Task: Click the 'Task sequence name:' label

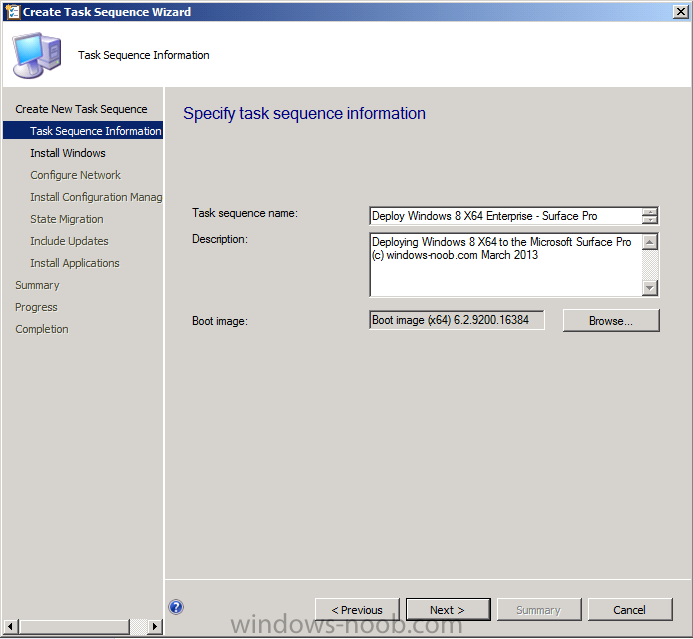Action: pos(245,213)
